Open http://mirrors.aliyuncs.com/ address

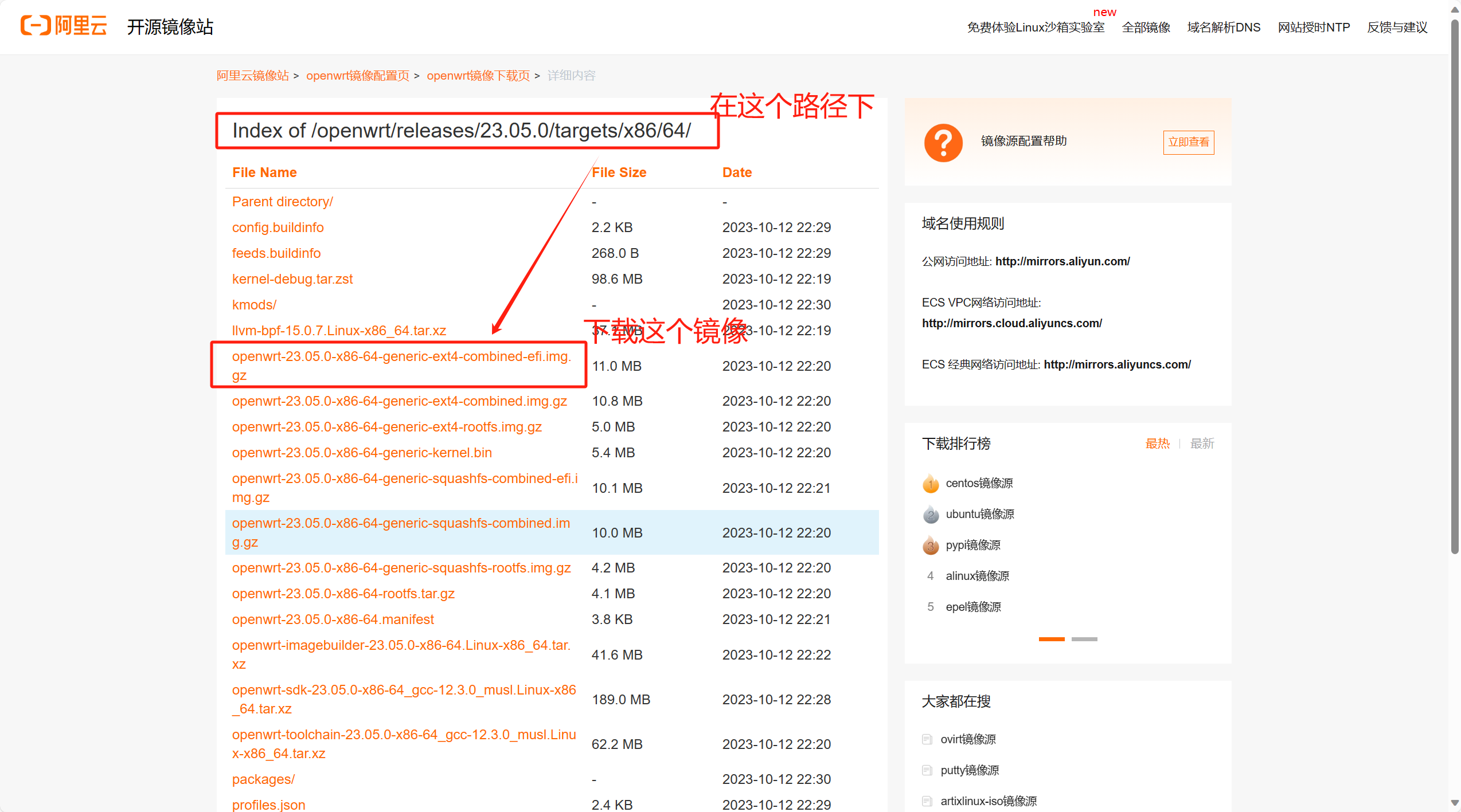click(1117, 364)
